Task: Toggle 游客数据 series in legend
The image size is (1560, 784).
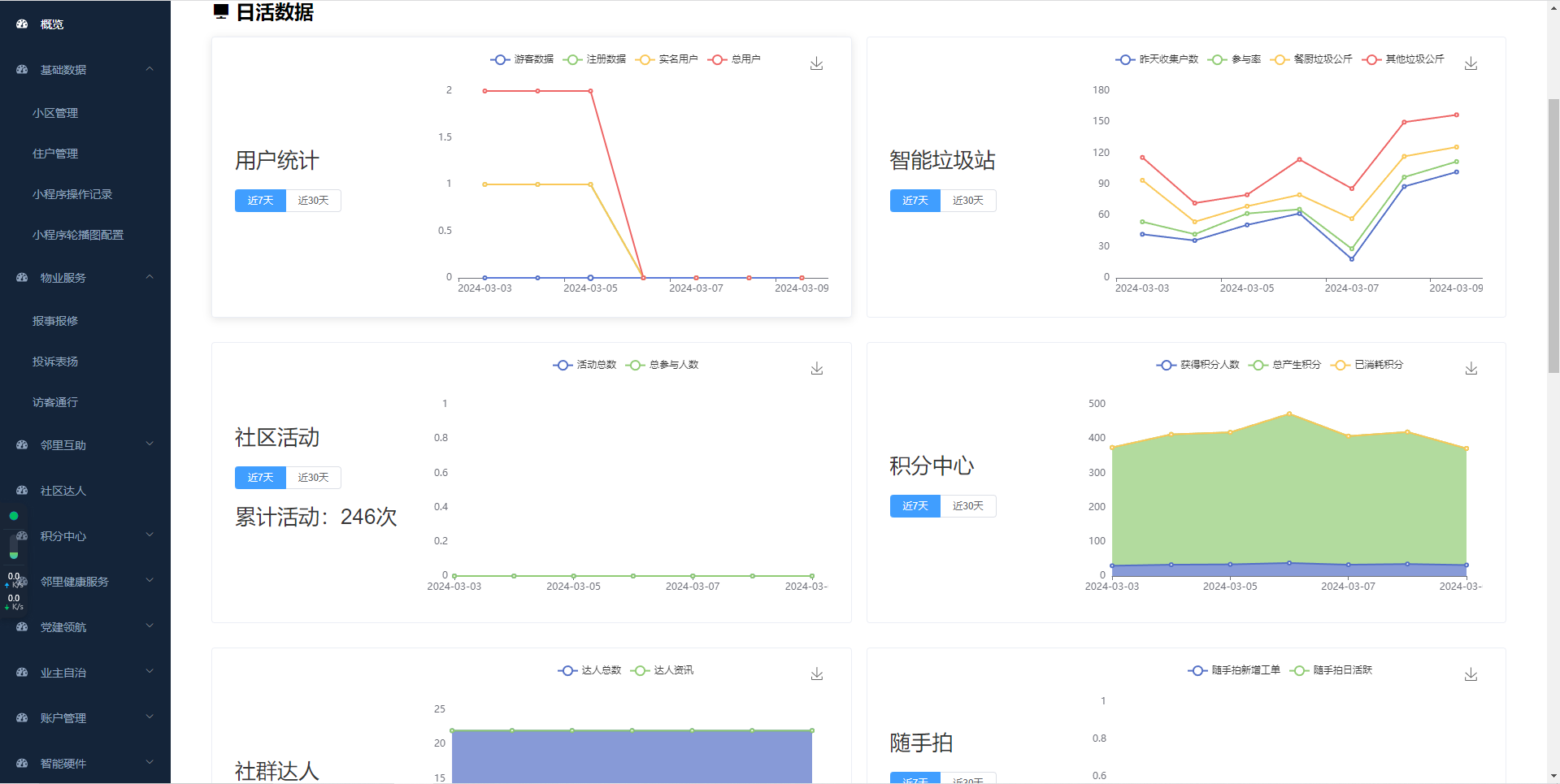Action: [x=522, y=59]
